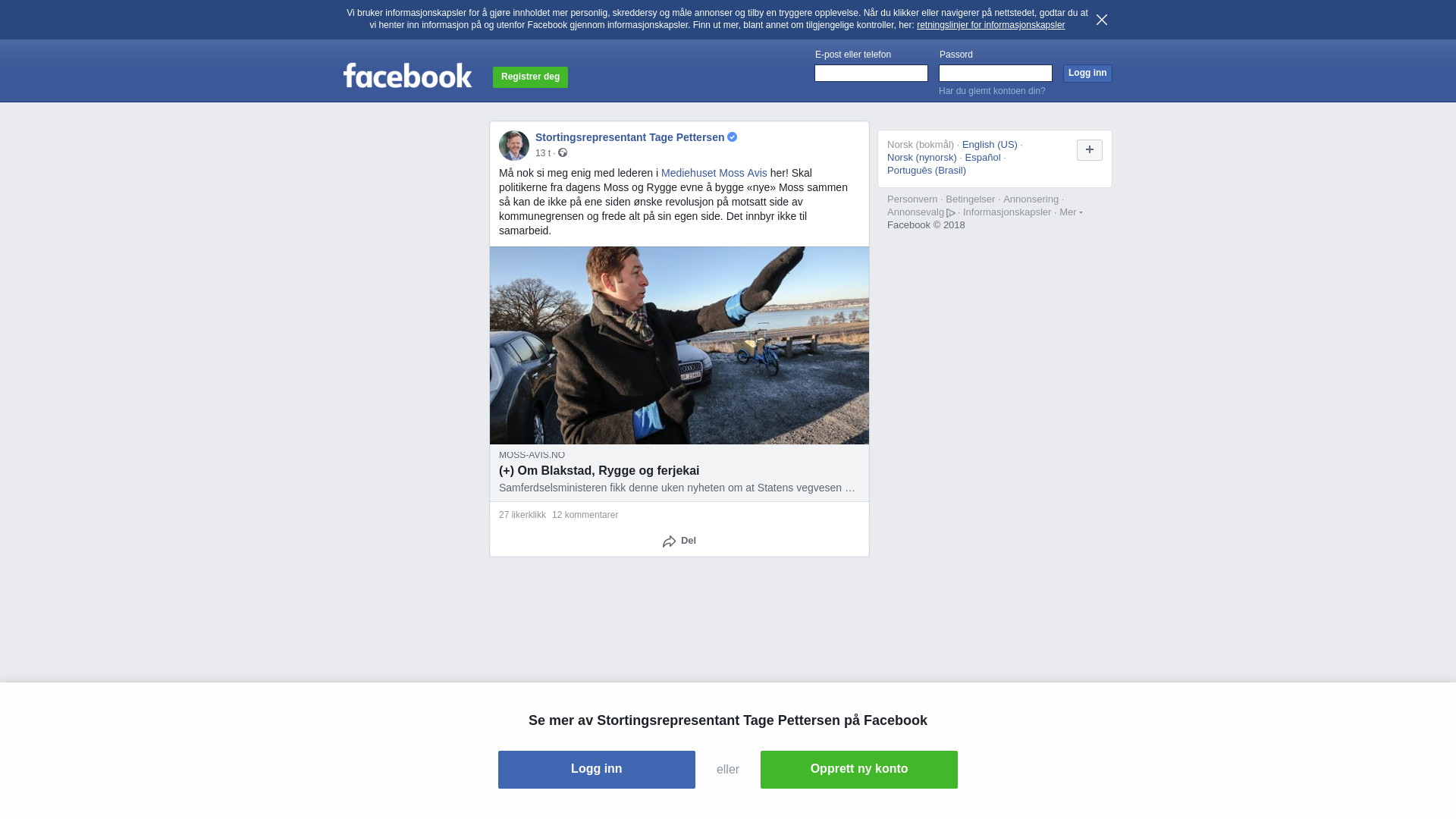Click the large blue Logg inn button
Viewport: 1456px width, 819px height.
(597, 770)
